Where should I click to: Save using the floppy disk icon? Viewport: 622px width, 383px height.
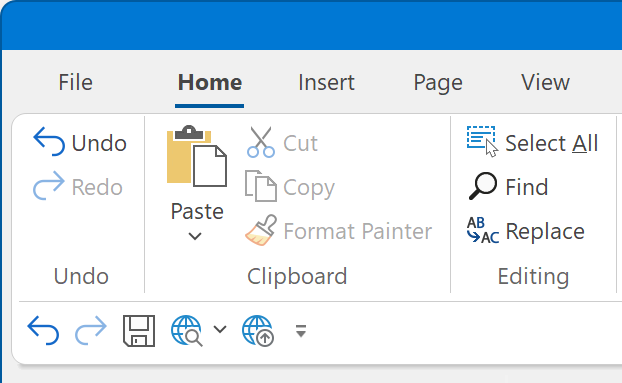pos(139,331)
